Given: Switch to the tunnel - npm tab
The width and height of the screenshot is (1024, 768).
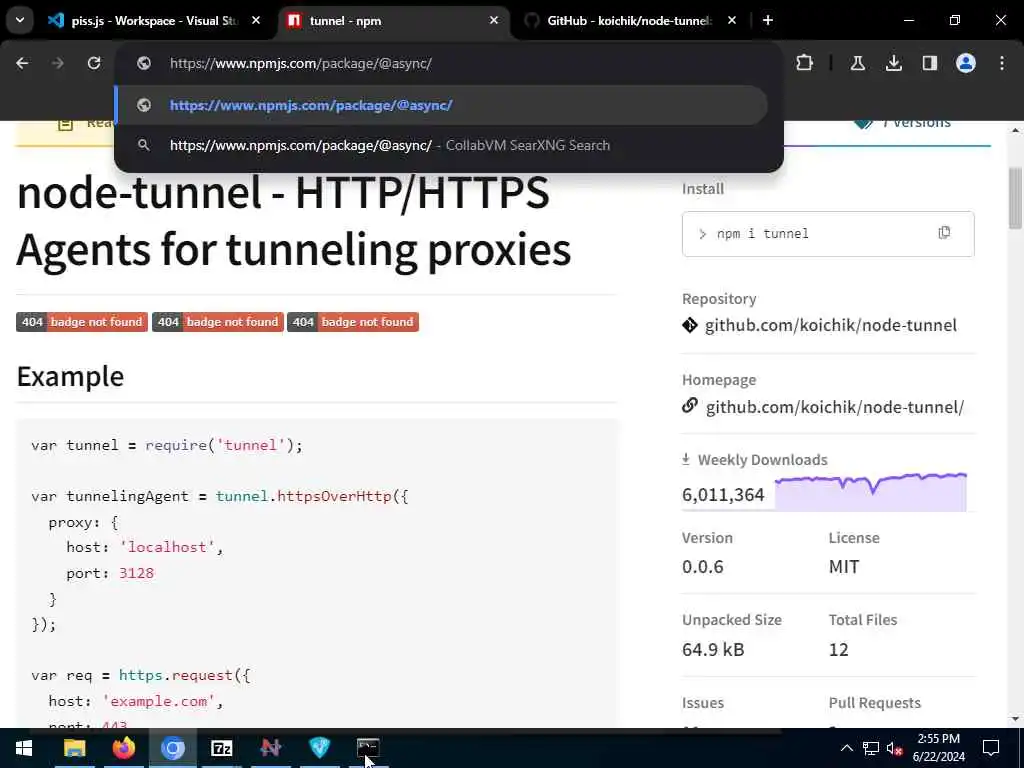Looking at the screenshot, I should (x=393, y=21).
